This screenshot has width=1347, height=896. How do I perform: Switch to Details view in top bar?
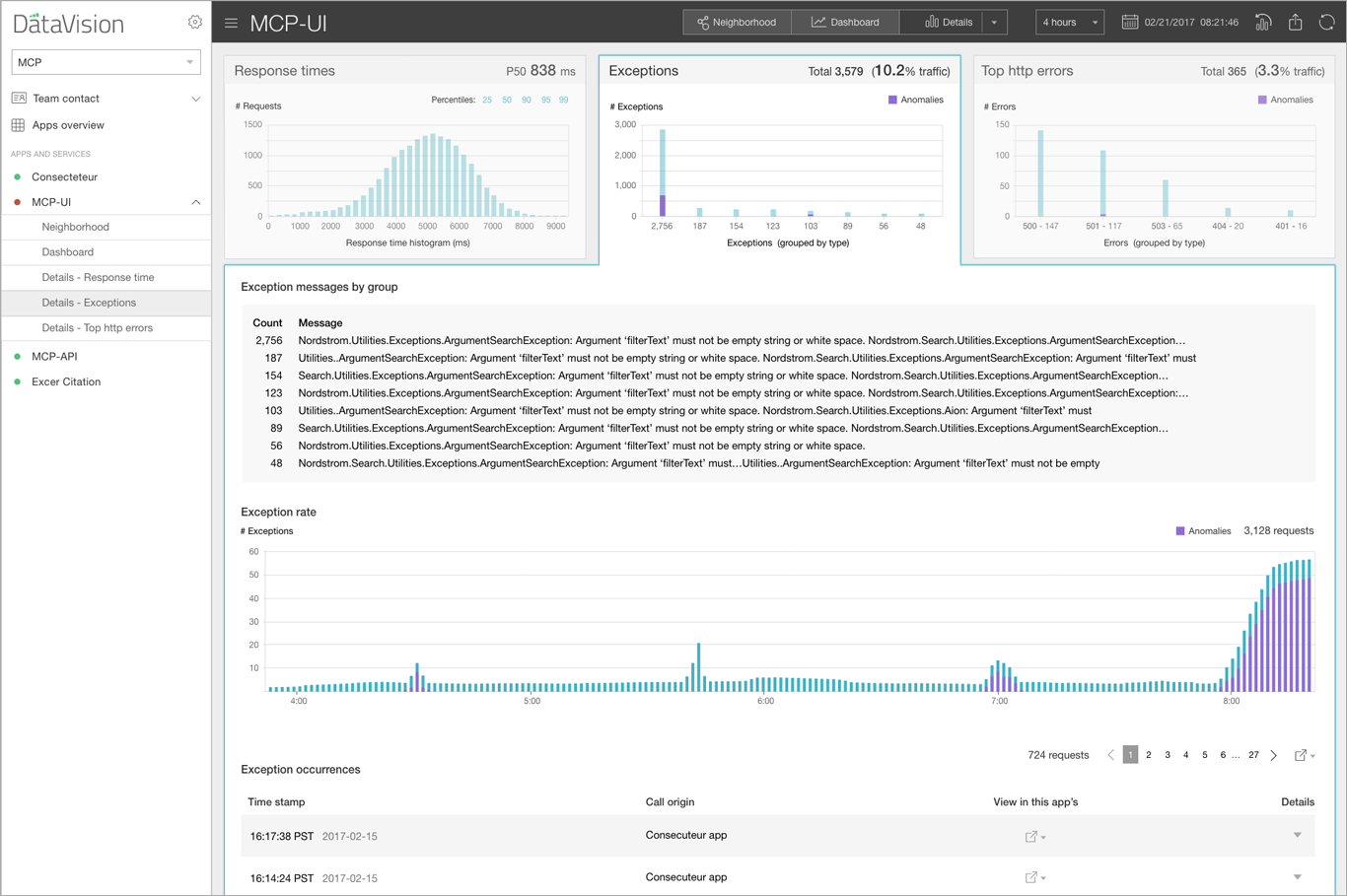pyautogui.click(x=941, y=22)
